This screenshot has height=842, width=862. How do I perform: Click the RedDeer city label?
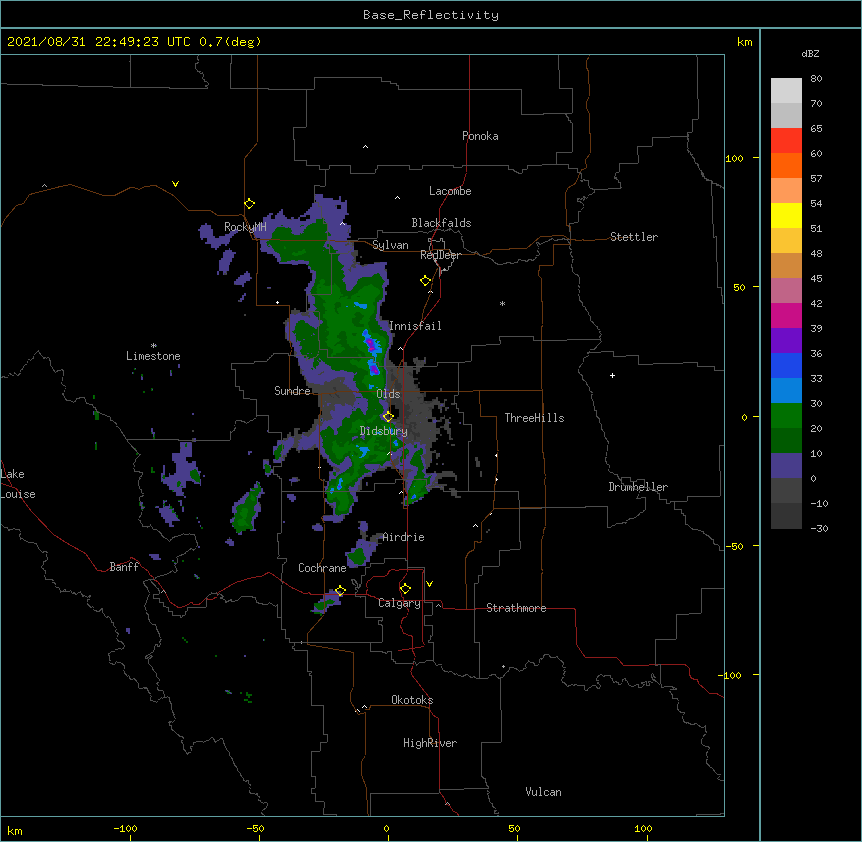click(x=440, y=255)
